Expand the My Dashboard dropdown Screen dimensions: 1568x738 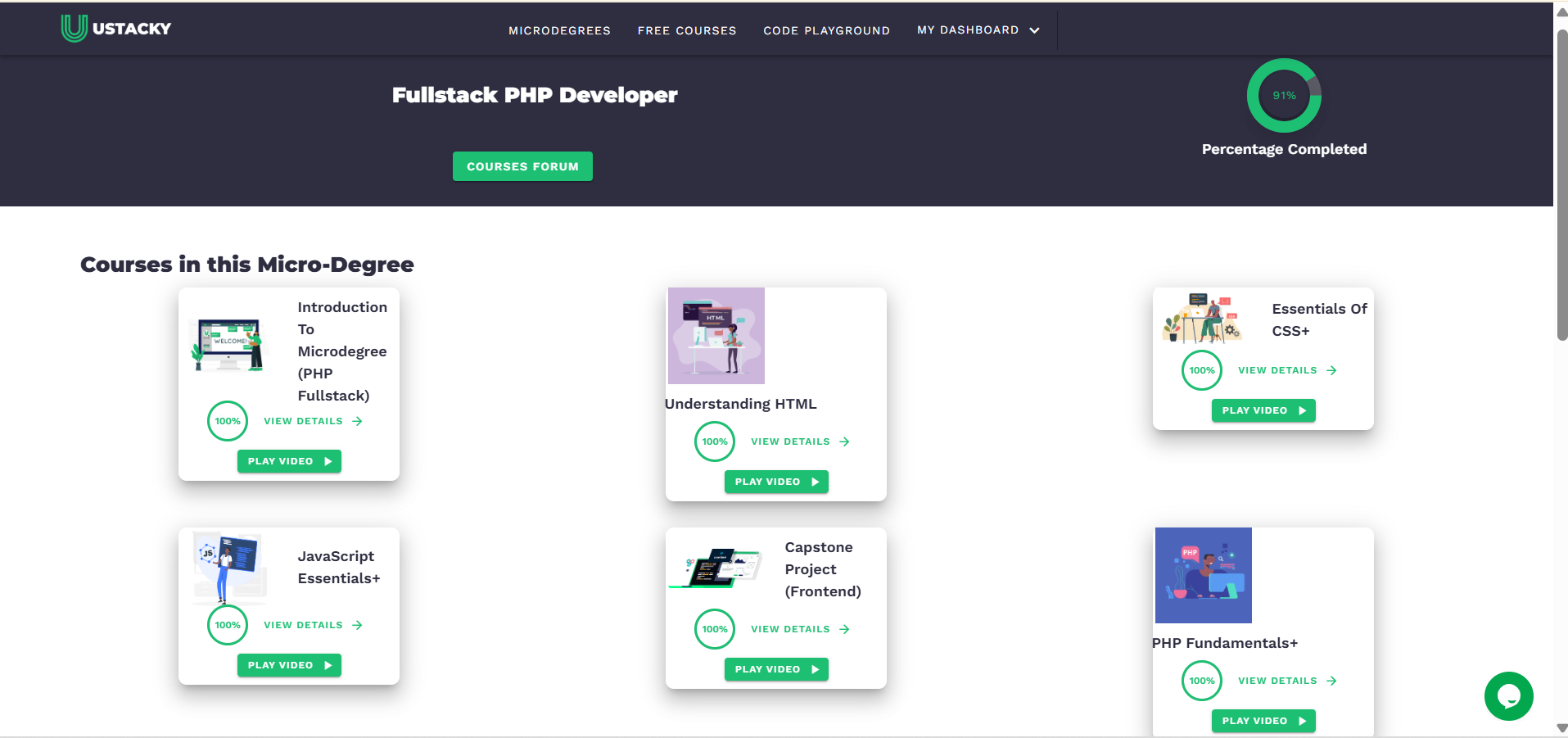[x=978, y=30]
